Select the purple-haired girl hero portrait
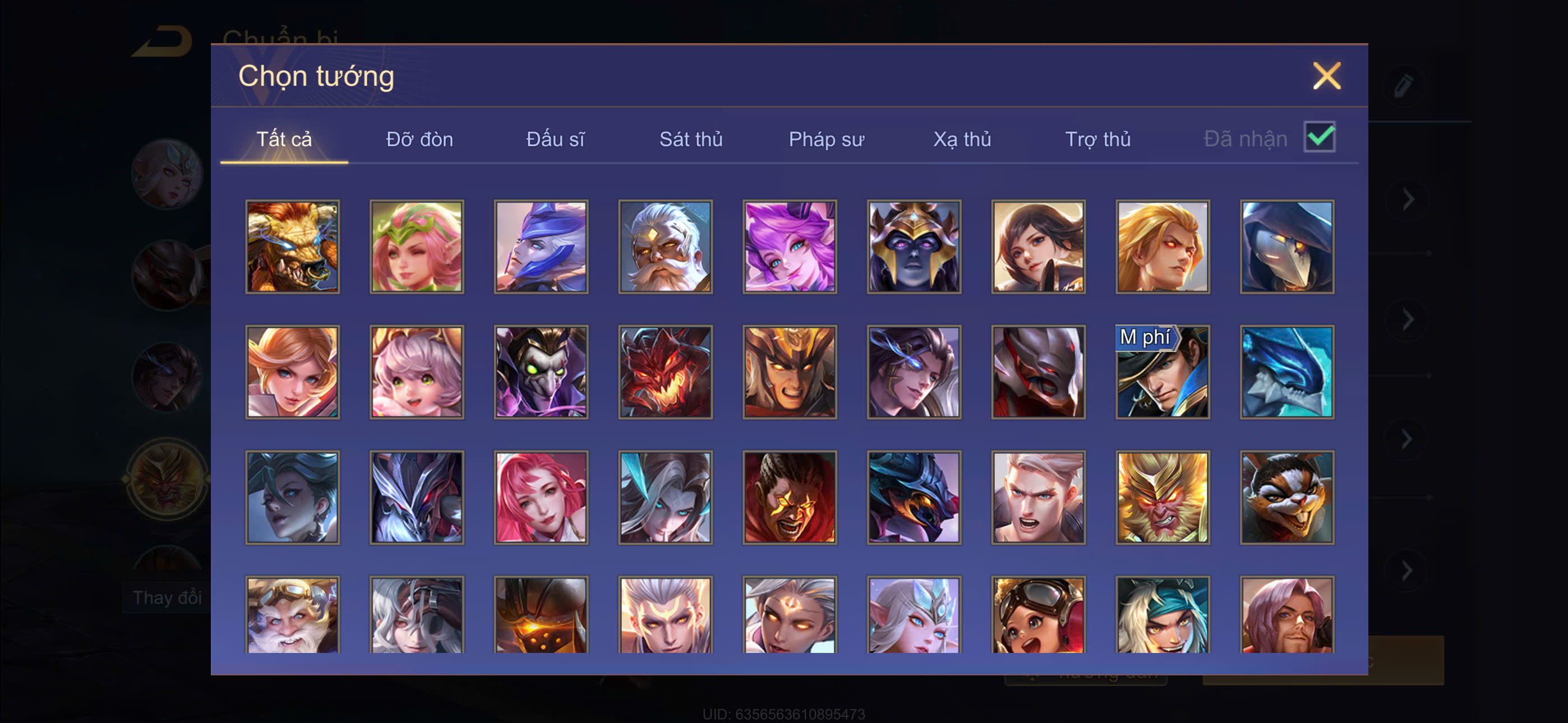 (790, 247)
